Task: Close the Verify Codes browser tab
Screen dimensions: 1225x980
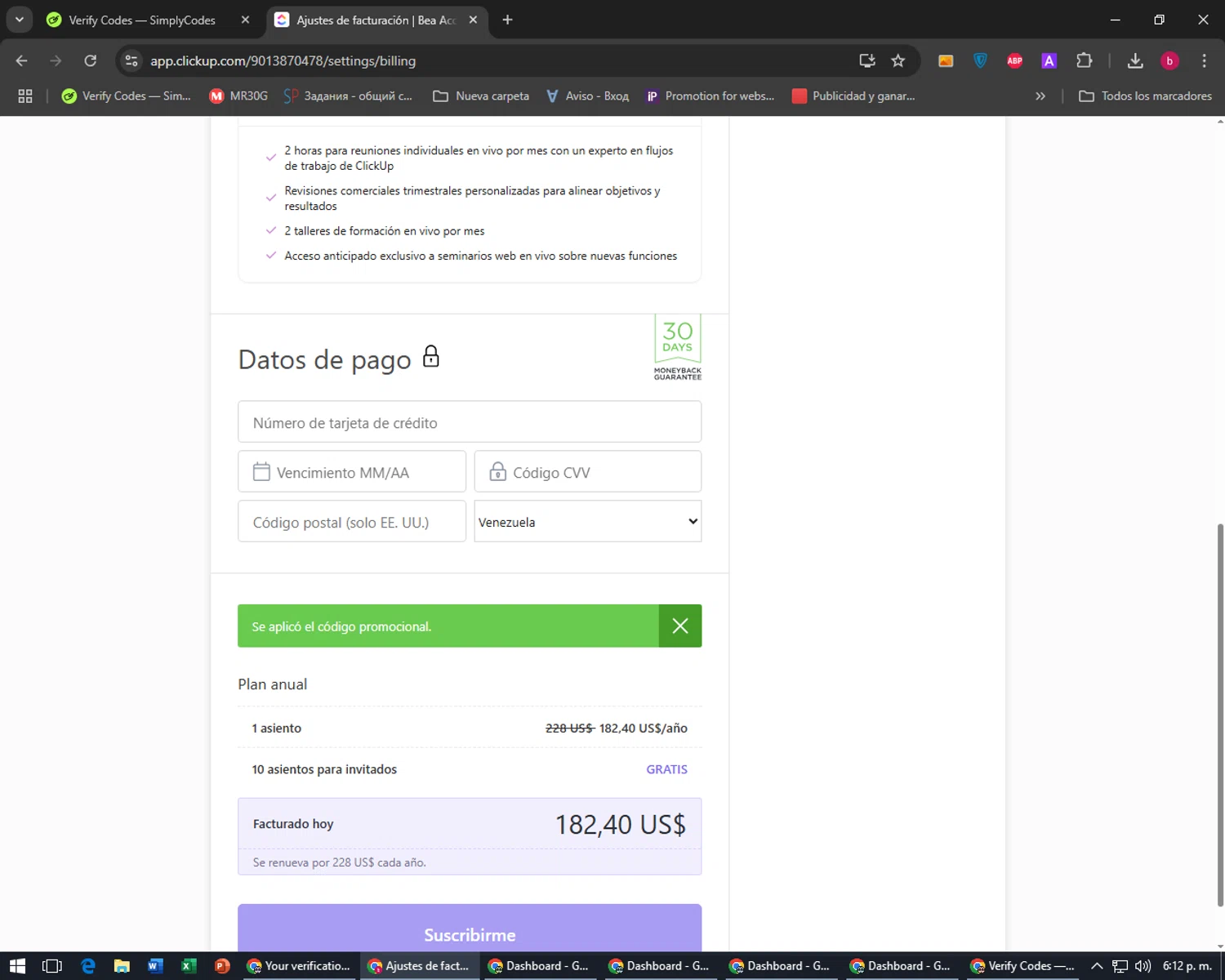Action: 245,20
